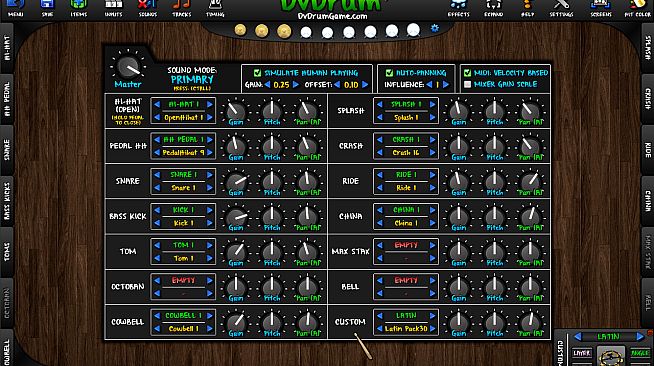Close the Latin custom panel with red button
The image size is (654, 366).
tap(650, 332)
